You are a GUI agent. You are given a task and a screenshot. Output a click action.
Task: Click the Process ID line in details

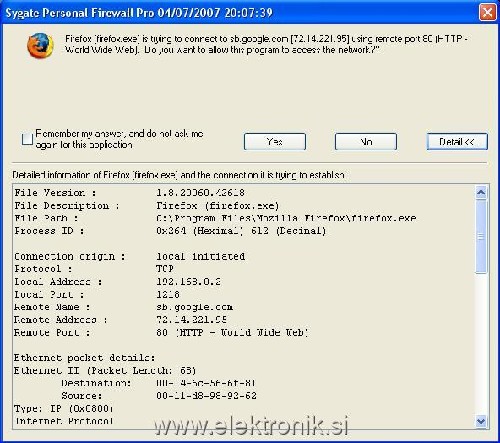pos(170,231)
